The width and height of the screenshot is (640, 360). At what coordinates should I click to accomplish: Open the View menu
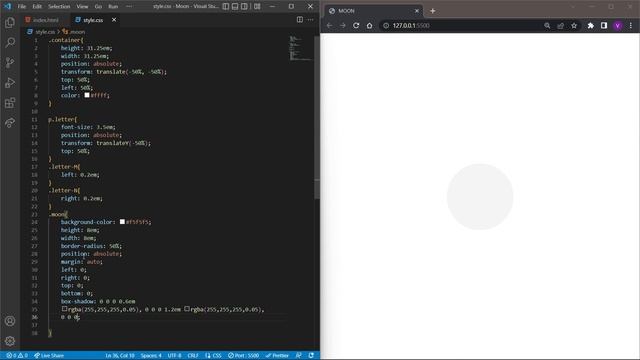coord(82,6)
